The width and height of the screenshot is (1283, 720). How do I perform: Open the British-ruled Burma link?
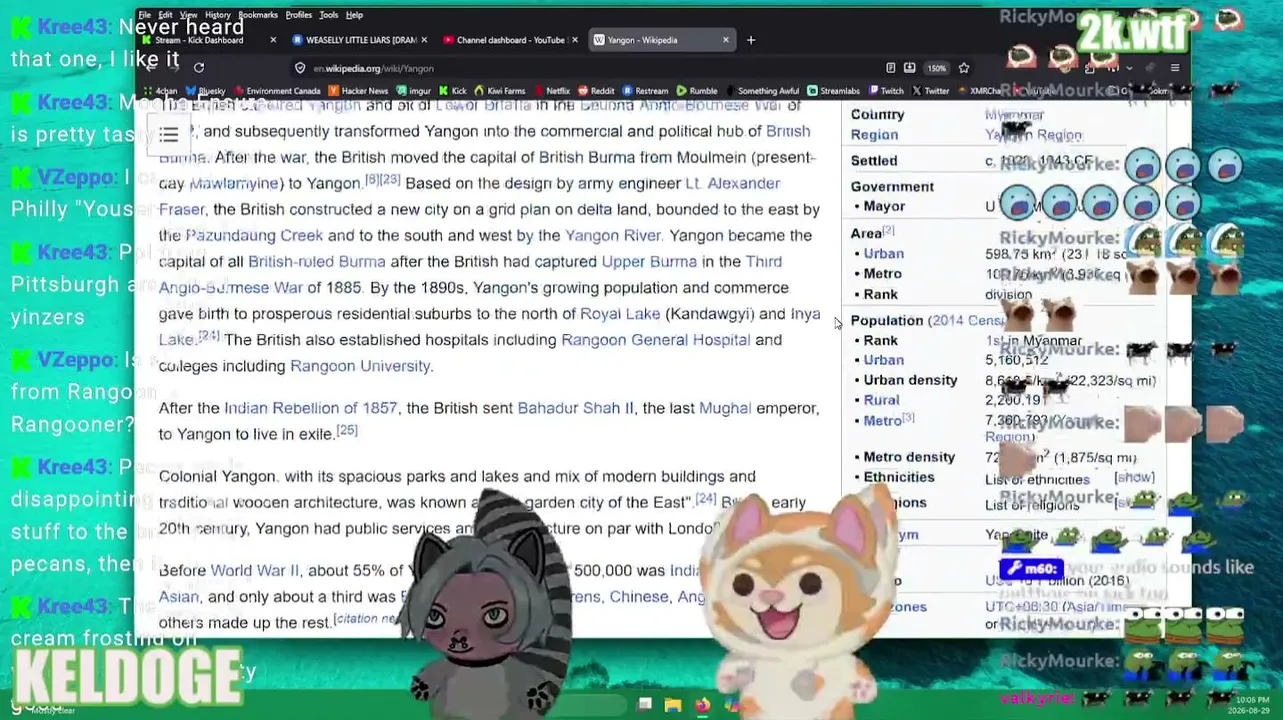pyautogui.click(x=316, y=262)
